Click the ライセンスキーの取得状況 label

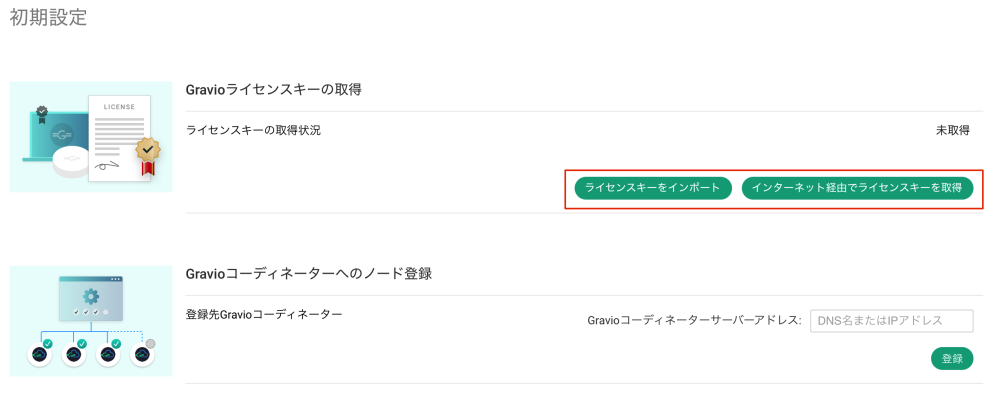tap(253, 130)
